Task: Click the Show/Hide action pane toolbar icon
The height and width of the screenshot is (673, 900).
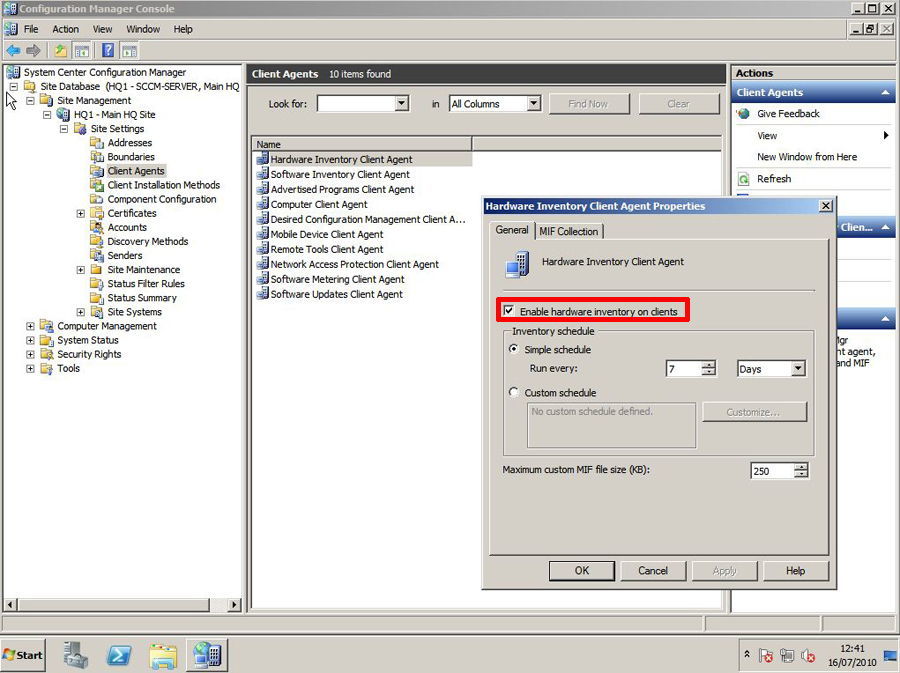Action: (129, 50)
